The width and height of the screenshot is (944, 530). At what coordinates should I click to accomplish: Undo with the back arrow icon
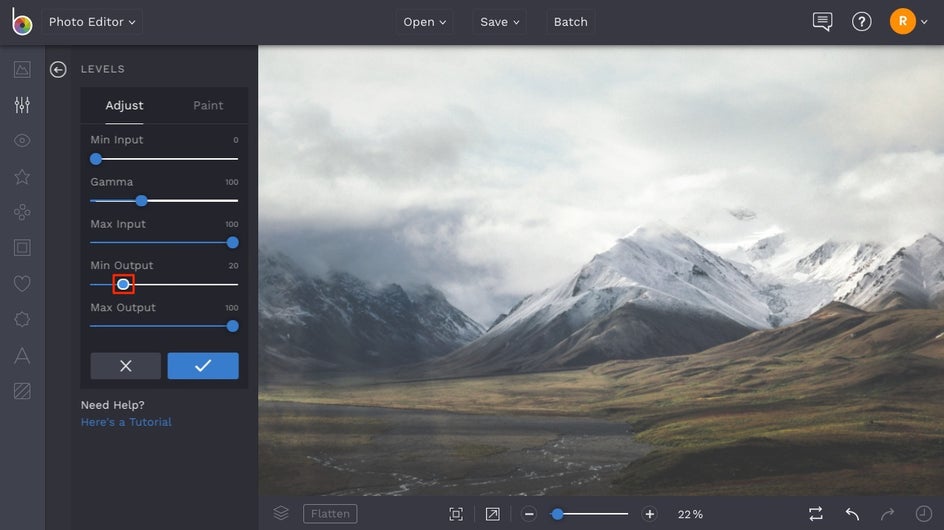pyautogui.click(x=852, y=514)
